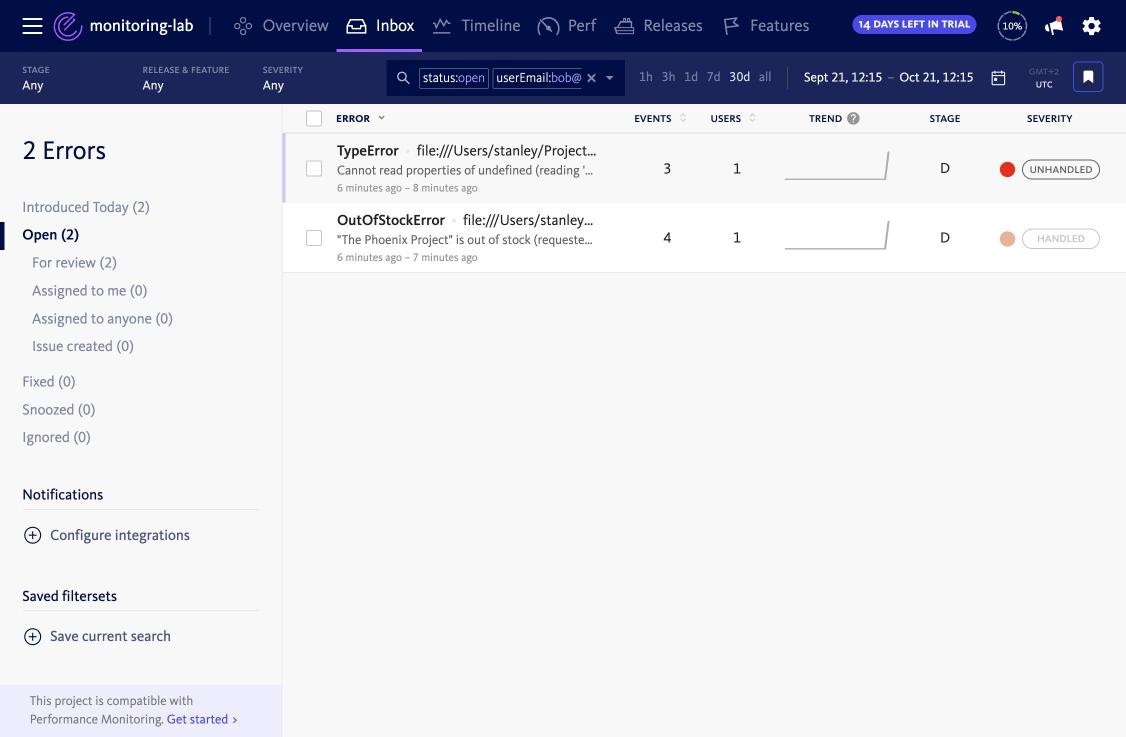Click the red severity dot for TypeError
Image resolution: width=1126 pixels, height=737 pixels.
pos(1007,170)
